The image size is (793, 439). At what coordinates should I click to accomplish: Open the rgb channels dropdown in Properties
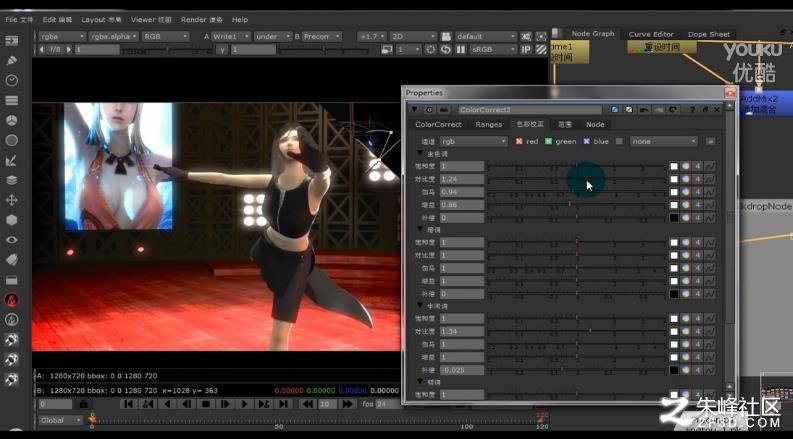(x=473, y=142)
